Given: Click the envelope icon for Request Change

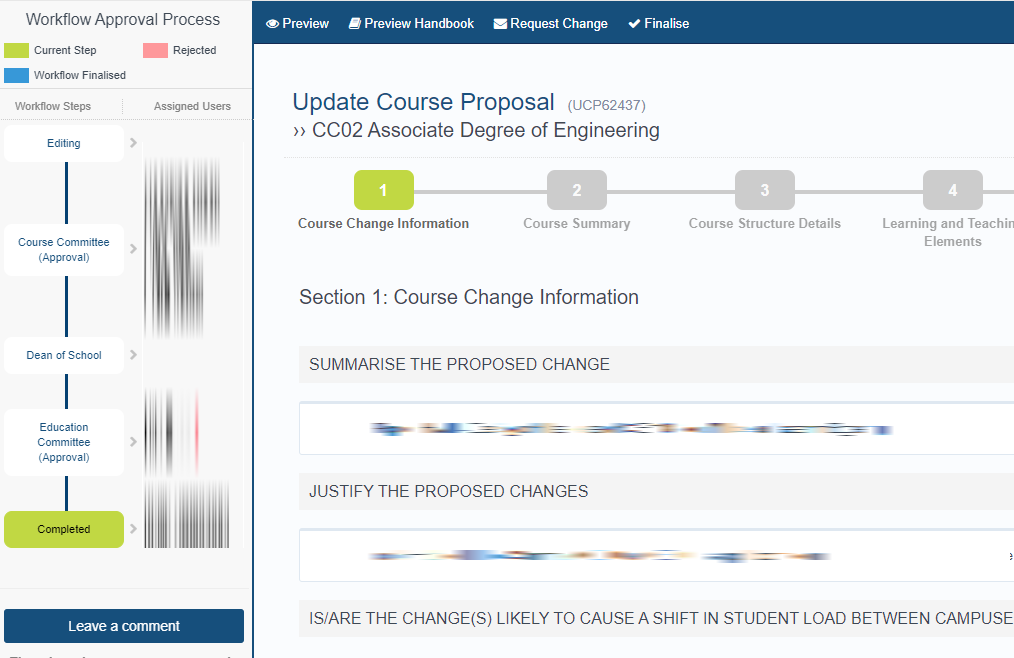Looking at the screenshot, I should point(500,24).
